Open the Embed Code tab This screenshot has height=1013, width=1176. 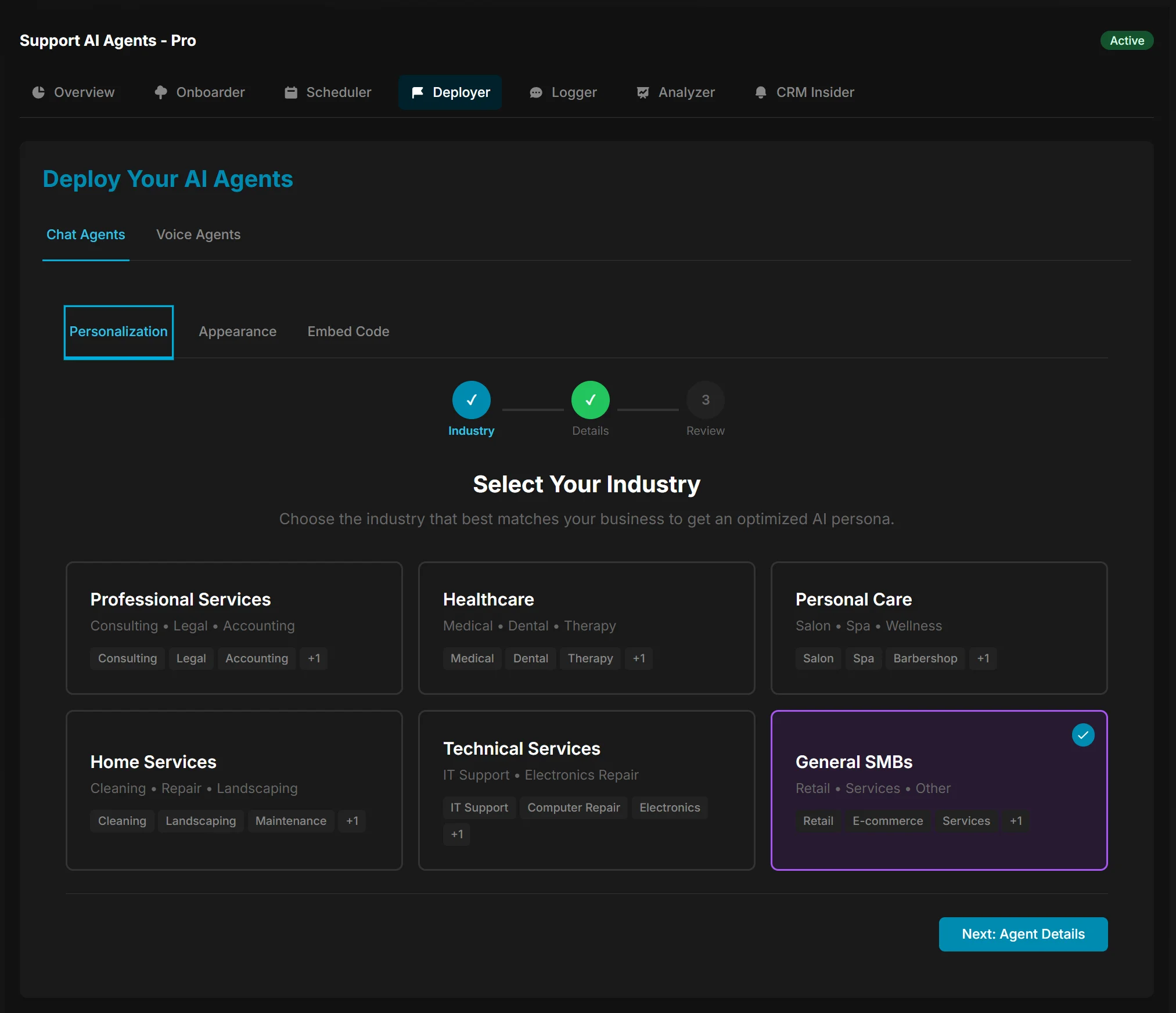point(348,331)
